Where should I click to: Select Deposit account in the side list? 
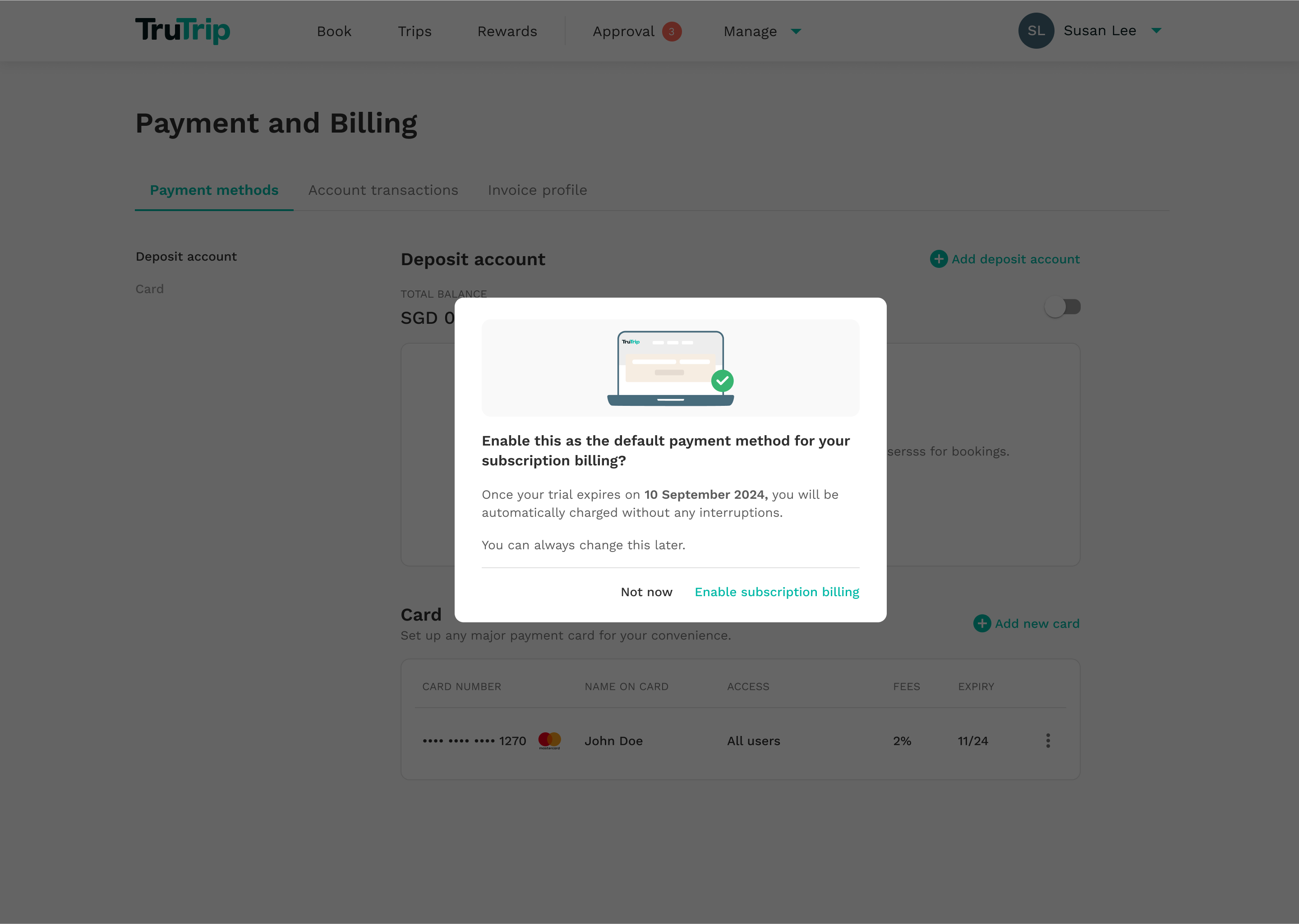[x=186, y=257]
